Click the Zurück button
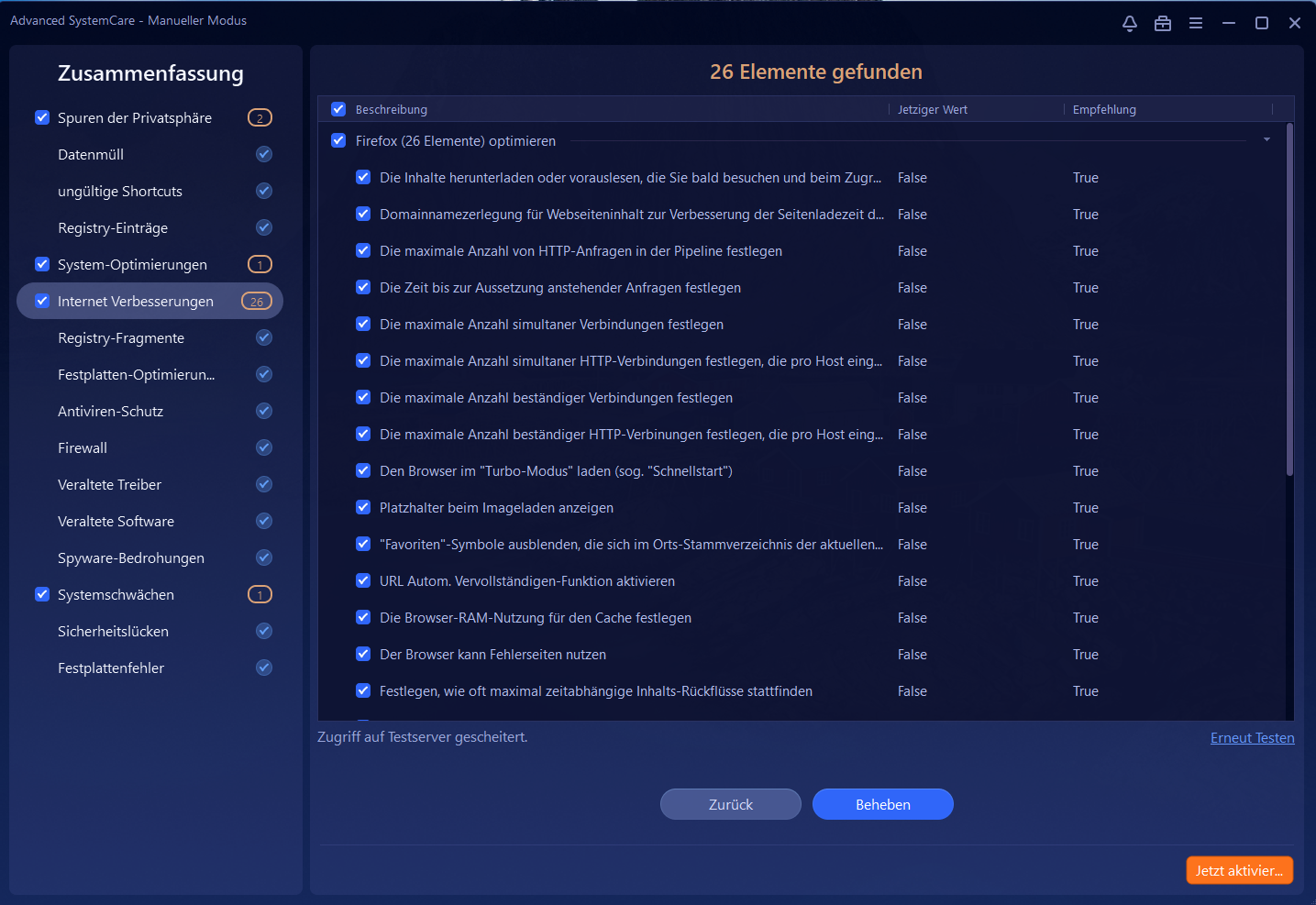Image resolution: width=1316 pixels, height=905 pixels. pos(731,804)
